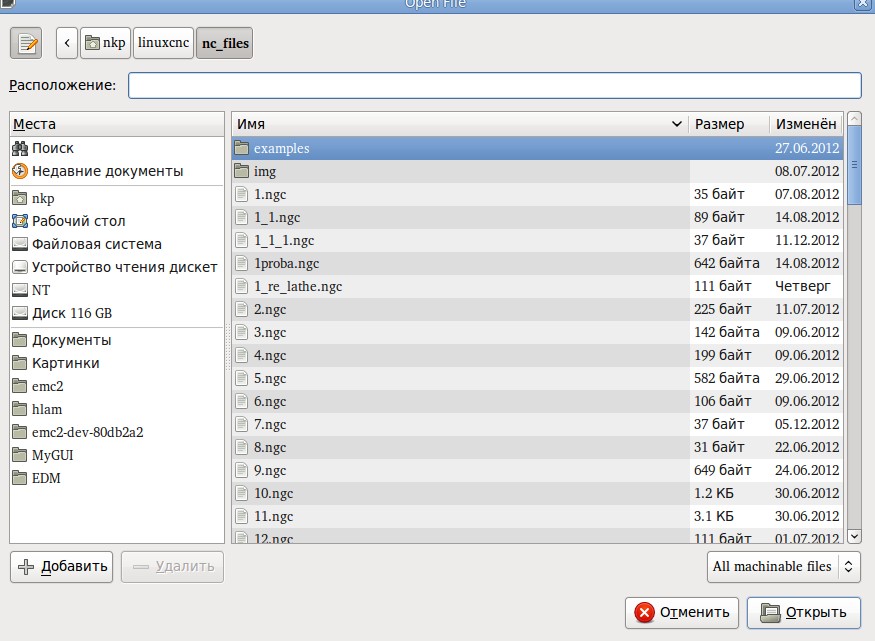Open the MyGUI bookmark folder
The height and width of the screenshot is (641, 875).
click(x=52, y=455)
